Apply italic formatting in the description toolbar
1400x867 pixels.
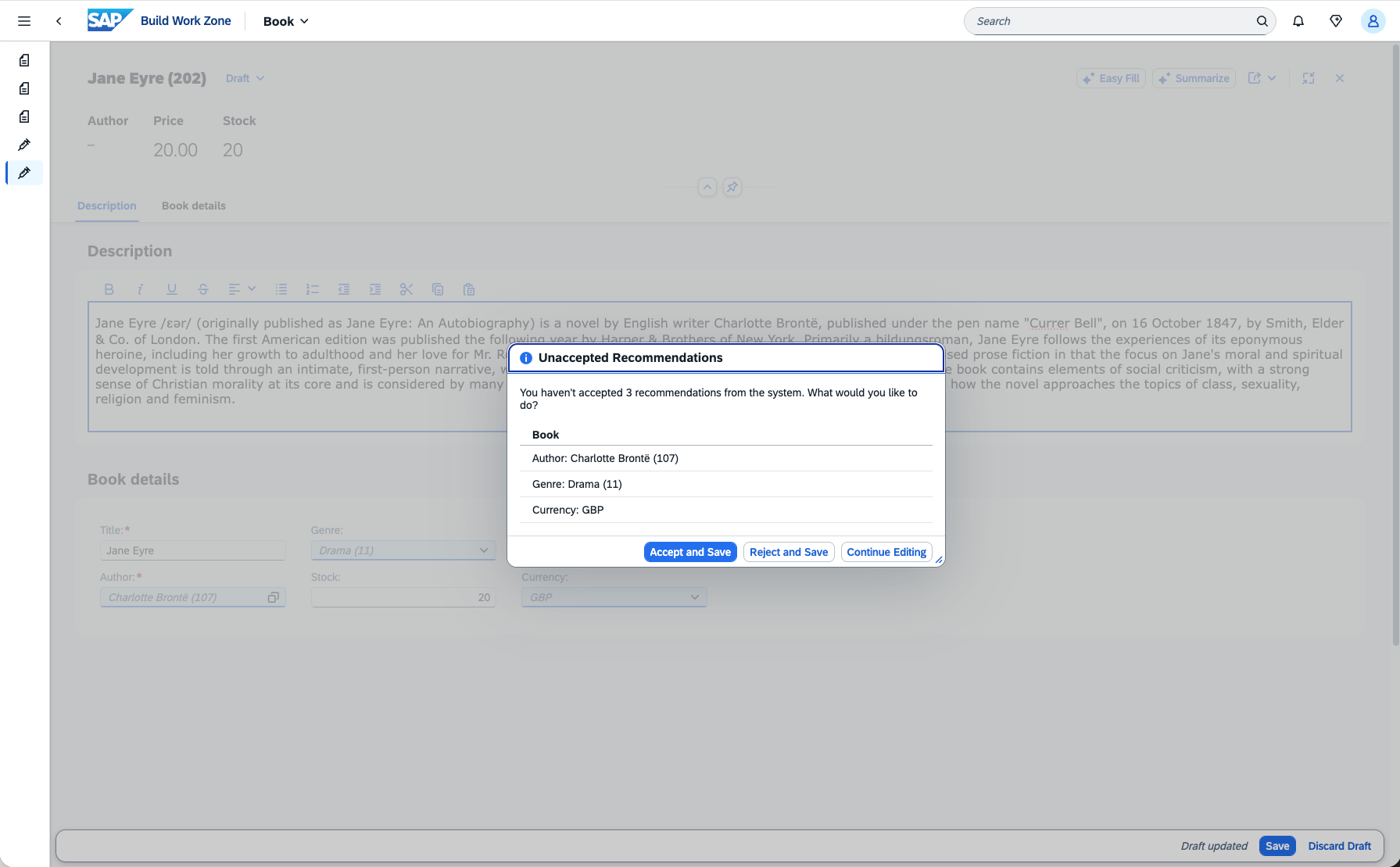pos(140,289)
